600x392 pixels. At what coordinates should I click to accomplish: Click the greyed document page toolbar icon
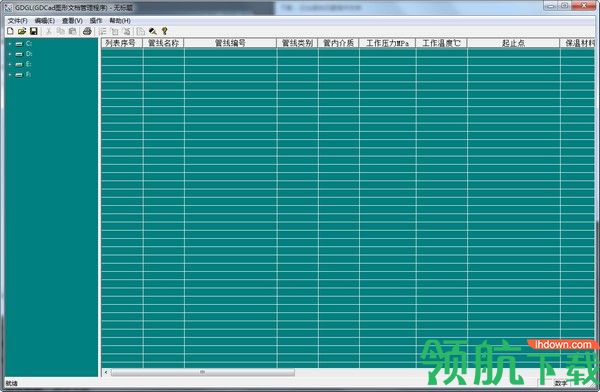click(x=141, y=31)
